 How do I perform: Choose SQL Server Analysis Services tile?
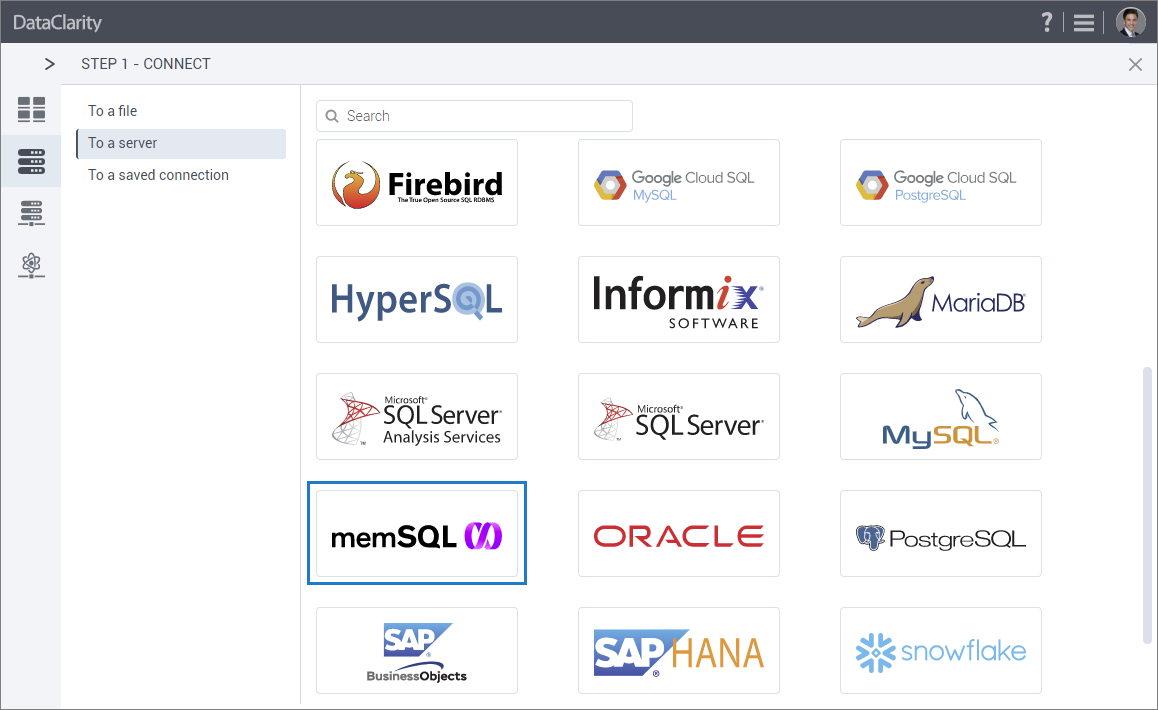pos(417,417)
